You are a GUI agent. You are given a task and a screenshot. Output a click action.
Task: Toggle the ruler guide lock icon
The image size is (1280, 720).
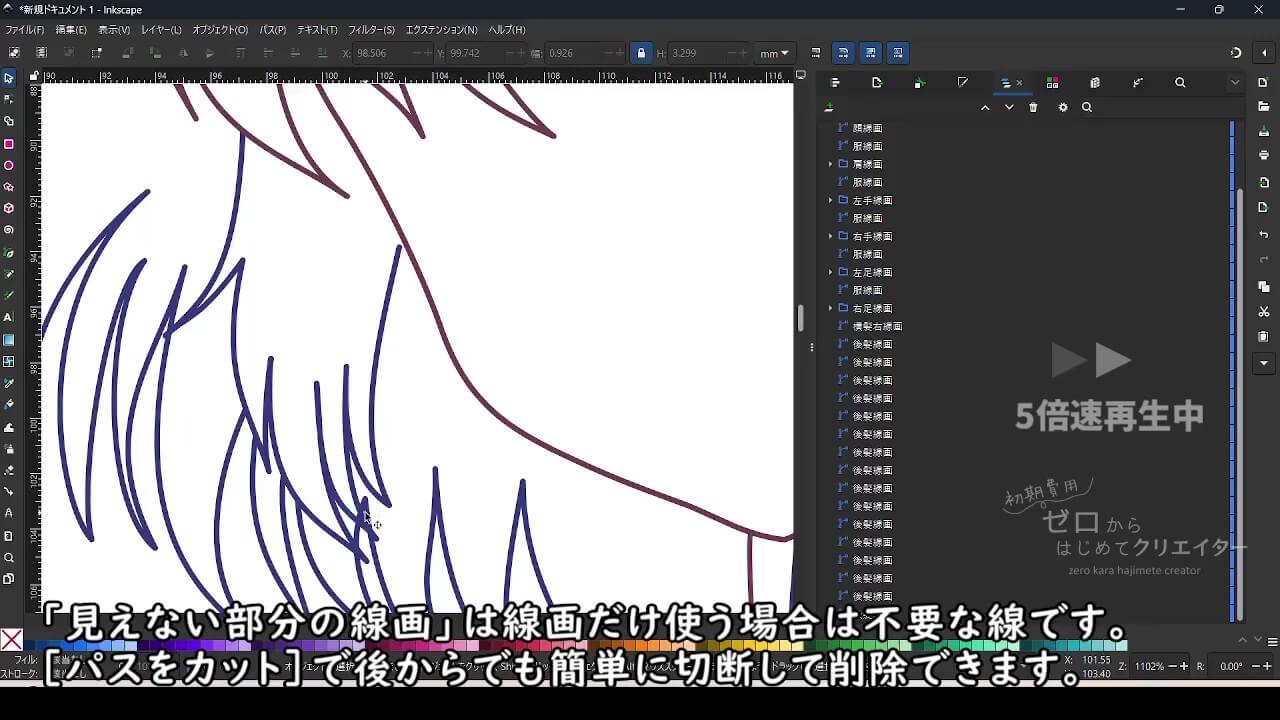click(x=34, y=76)
